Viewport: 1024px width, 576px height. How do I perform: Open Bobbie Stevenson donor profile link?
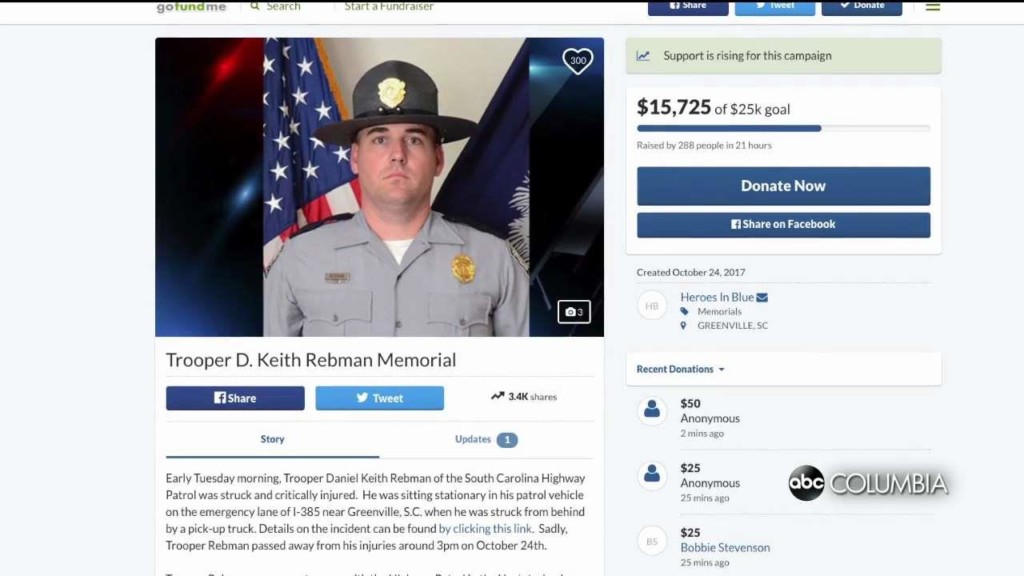pos(725,547)
